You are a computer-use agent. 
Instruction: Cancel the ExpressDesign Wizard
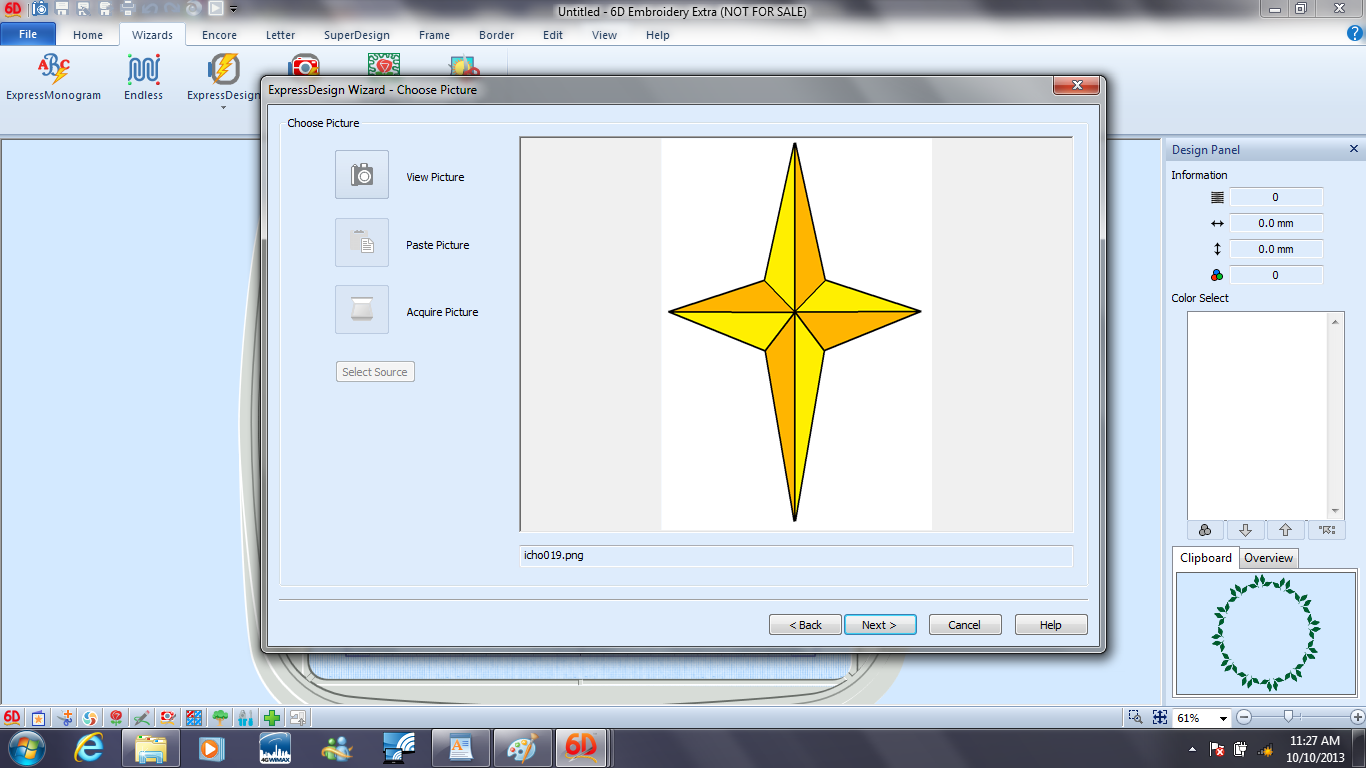tap(965, 625)
